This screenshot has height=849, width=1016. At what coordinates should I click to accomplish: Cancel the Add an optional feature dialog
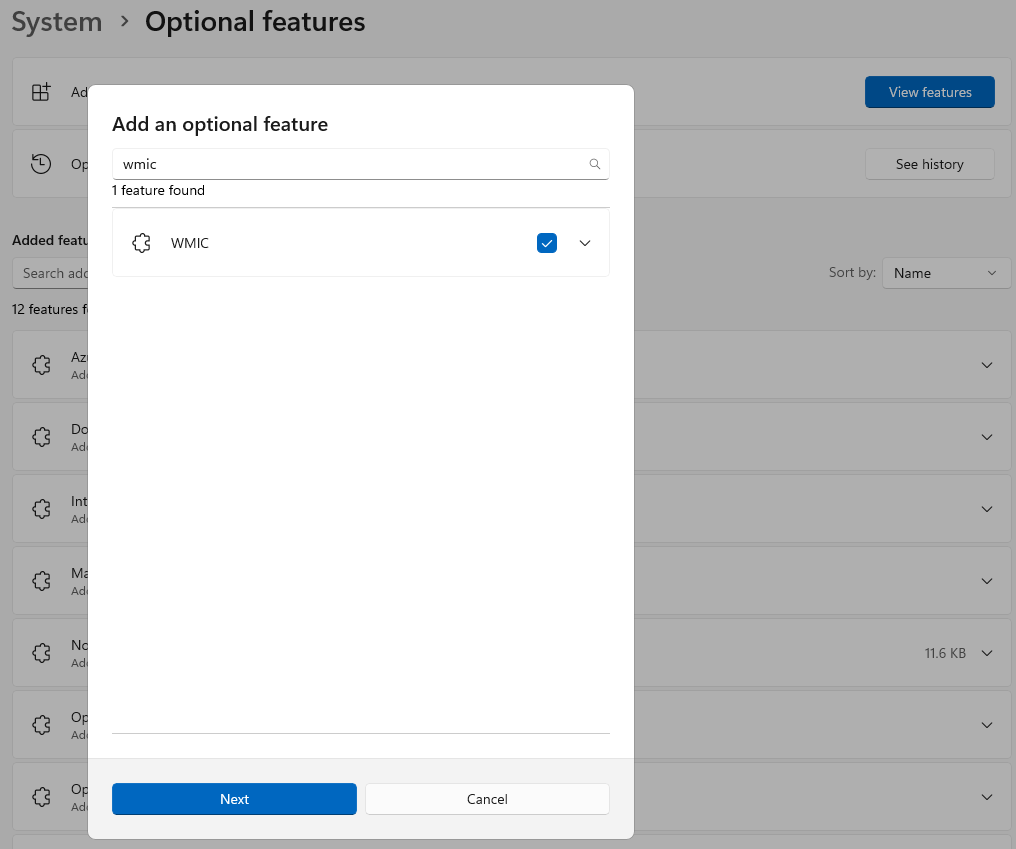(487, 799)
